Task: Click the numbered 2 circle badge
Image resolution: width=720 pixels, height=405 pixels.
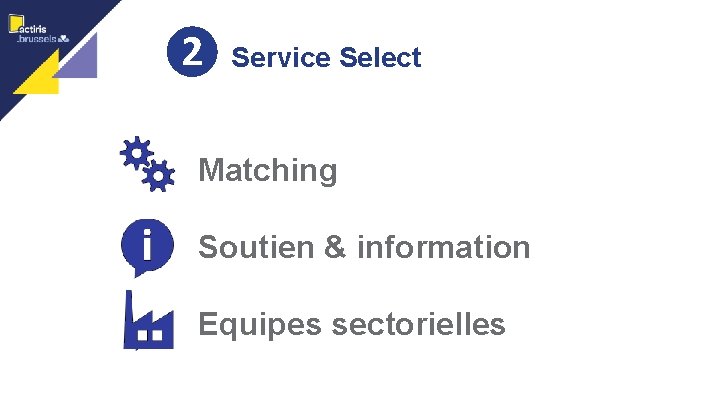Action: (x=192, y=54)
